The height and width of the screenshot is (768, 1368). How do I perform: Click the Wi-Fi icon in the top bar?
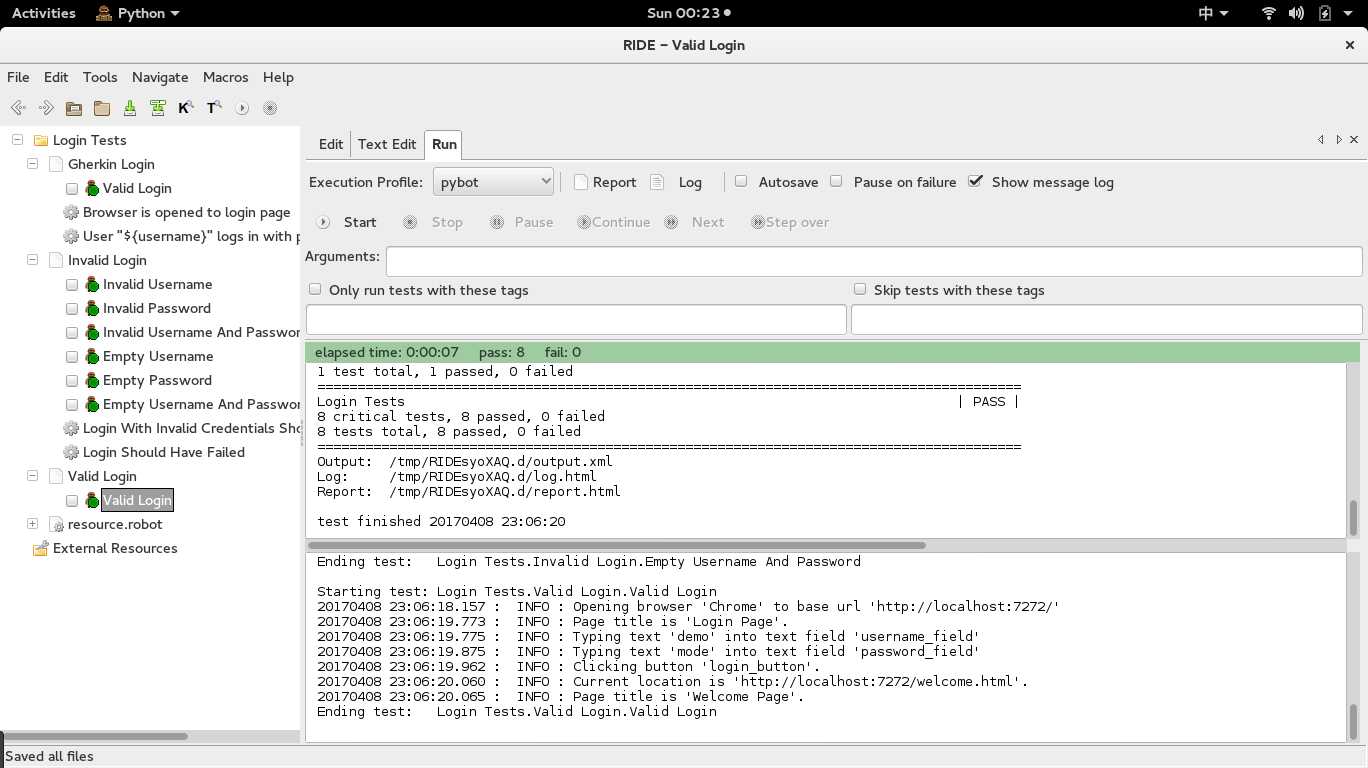pos(1269,13)
